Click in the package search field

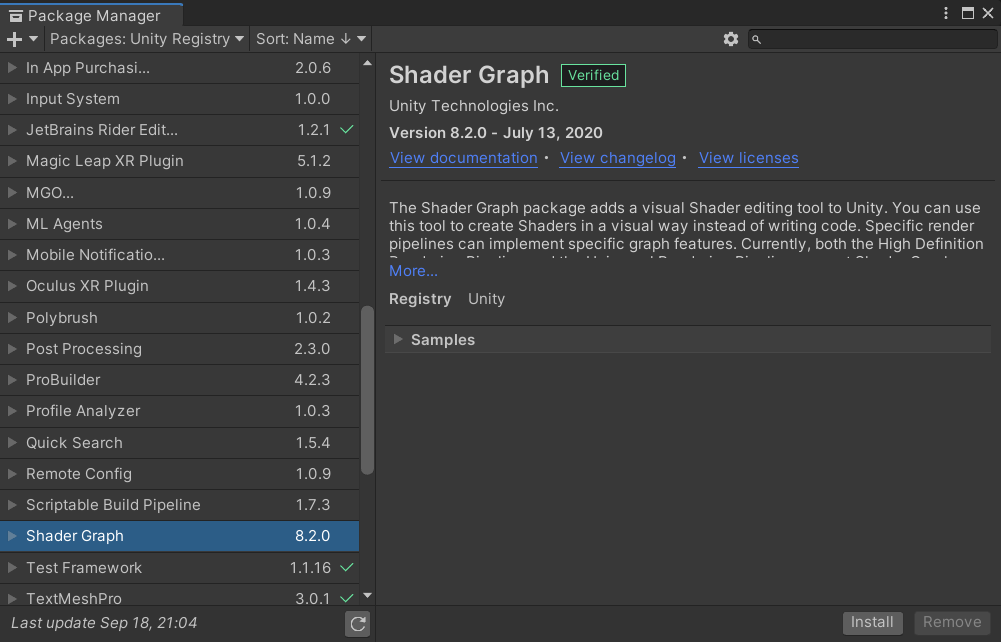(x=872, y=40)
